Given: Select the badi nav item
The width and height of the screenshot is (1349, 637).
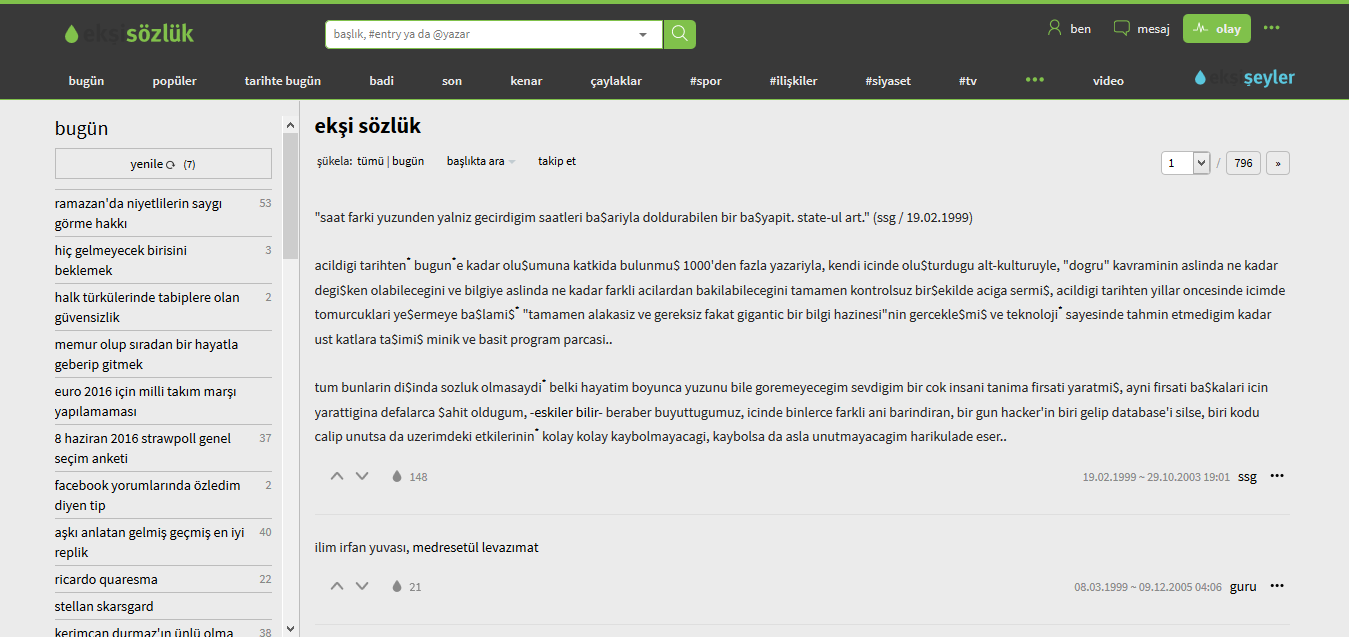Looking at the screenshot, I should coord(381,81).
